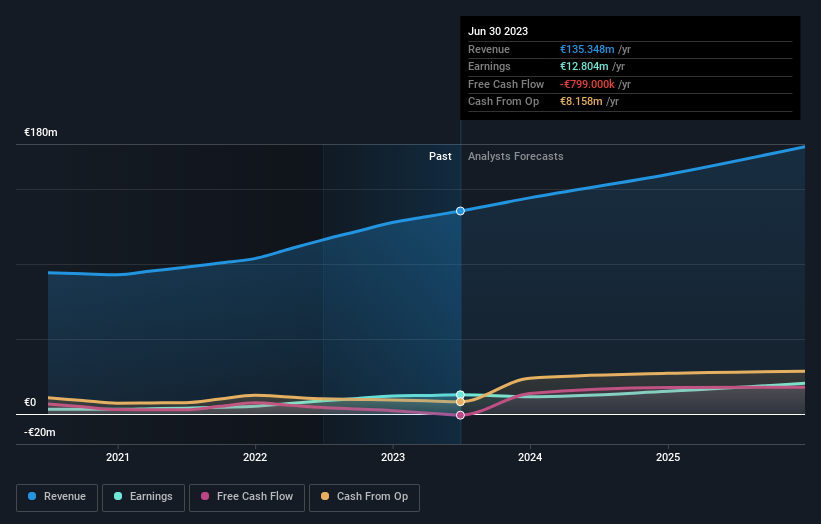Click the 2023 x-axis label
Image resolution: width=821 pixels, height=524 pixels.
393,457
